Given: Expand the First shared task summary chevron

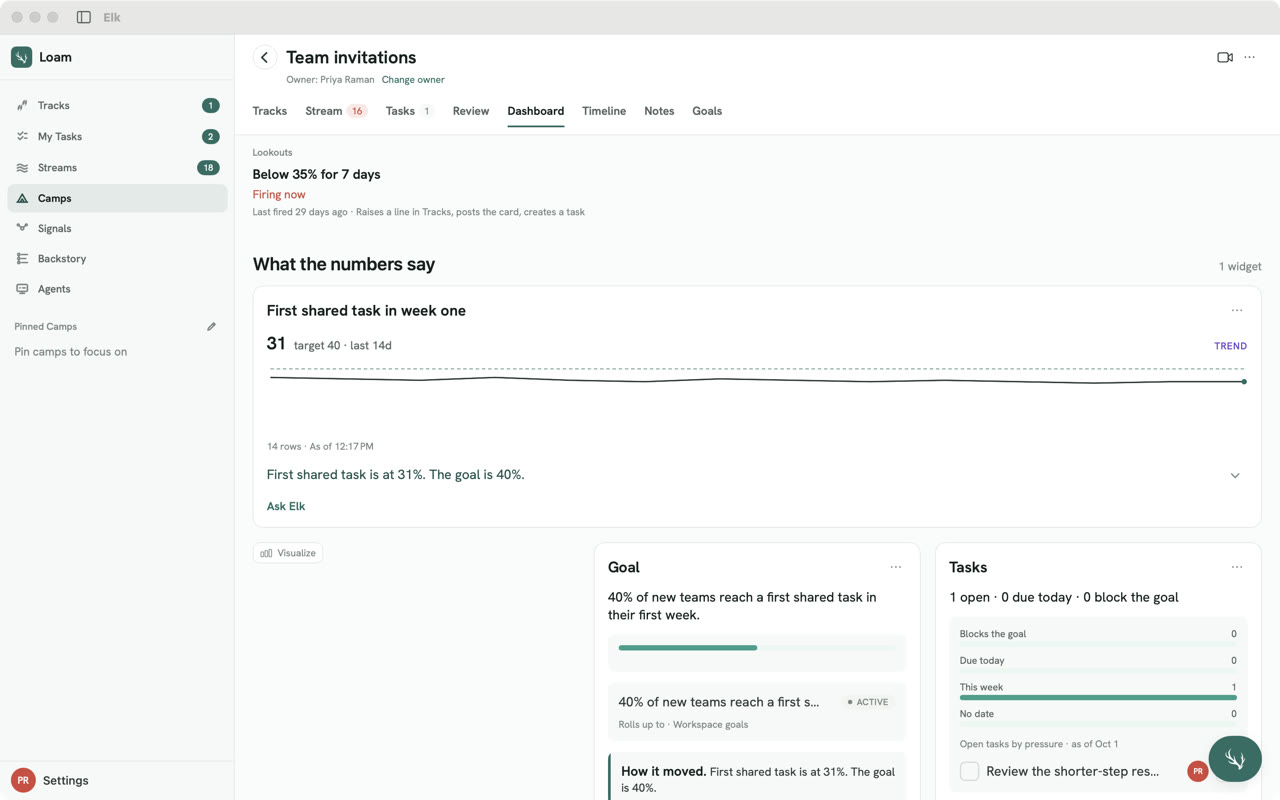Looking at the screenshot, I should 1235,475.
